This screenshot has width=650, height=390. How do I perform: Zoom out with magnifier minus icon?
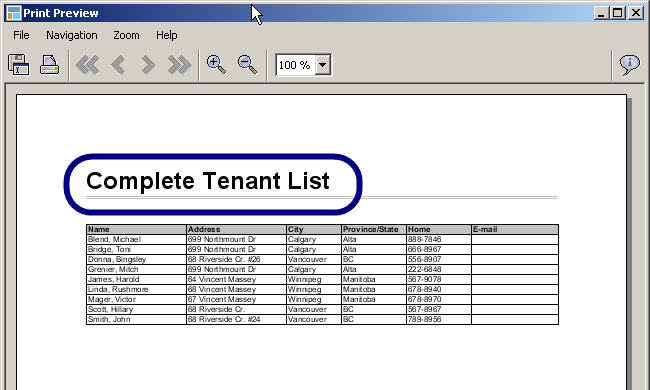pyautogui.click(x=247, y=65)
